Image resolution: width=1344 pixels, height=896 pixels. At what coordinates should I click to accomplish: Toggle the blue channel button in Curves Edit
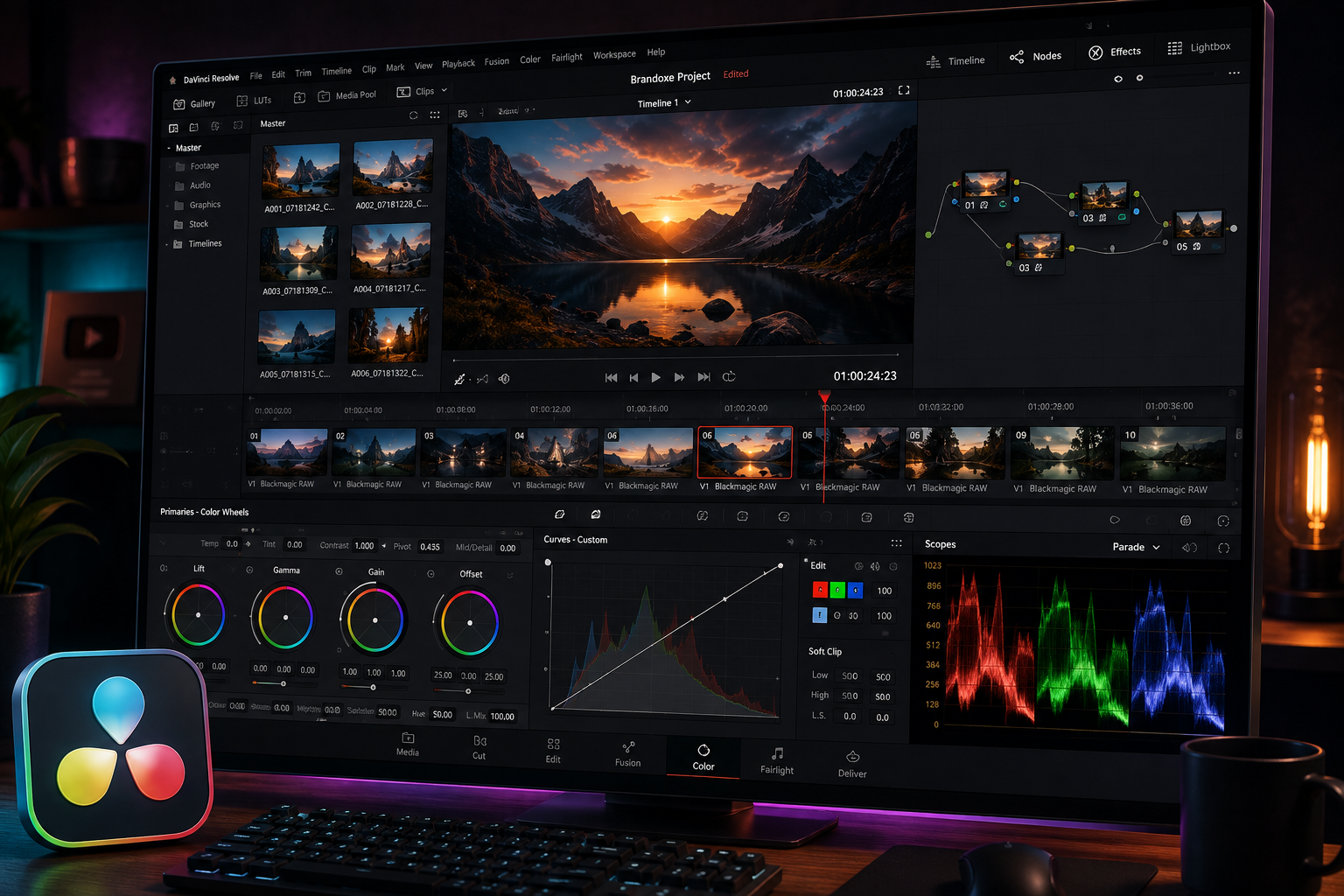tap(855, 590)
